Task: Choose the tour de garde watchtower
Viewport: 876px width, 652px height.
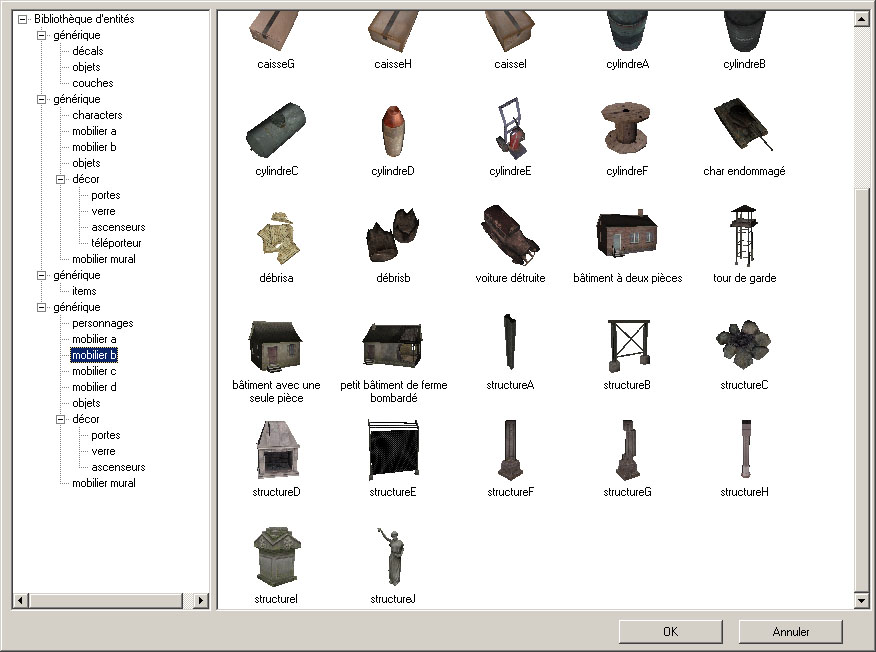Action: pyautogui.click(x=744, y=245)
